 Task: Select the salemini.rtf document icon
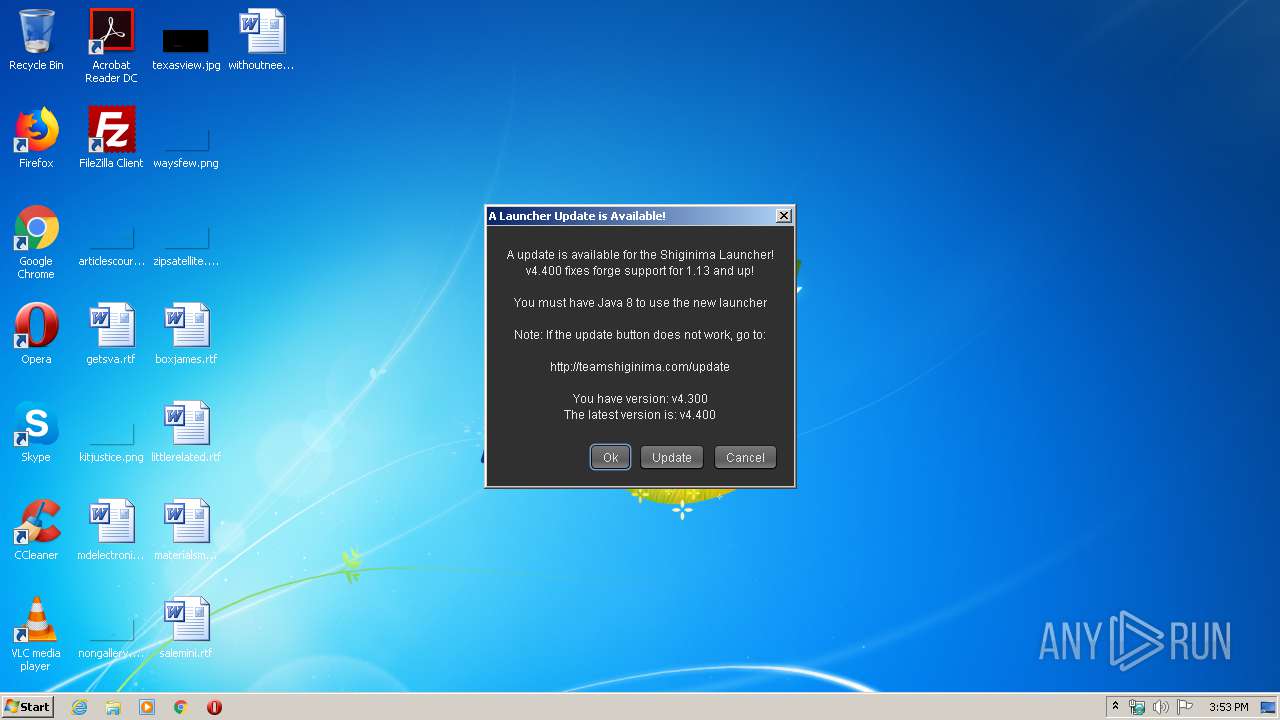pos(186,628)
